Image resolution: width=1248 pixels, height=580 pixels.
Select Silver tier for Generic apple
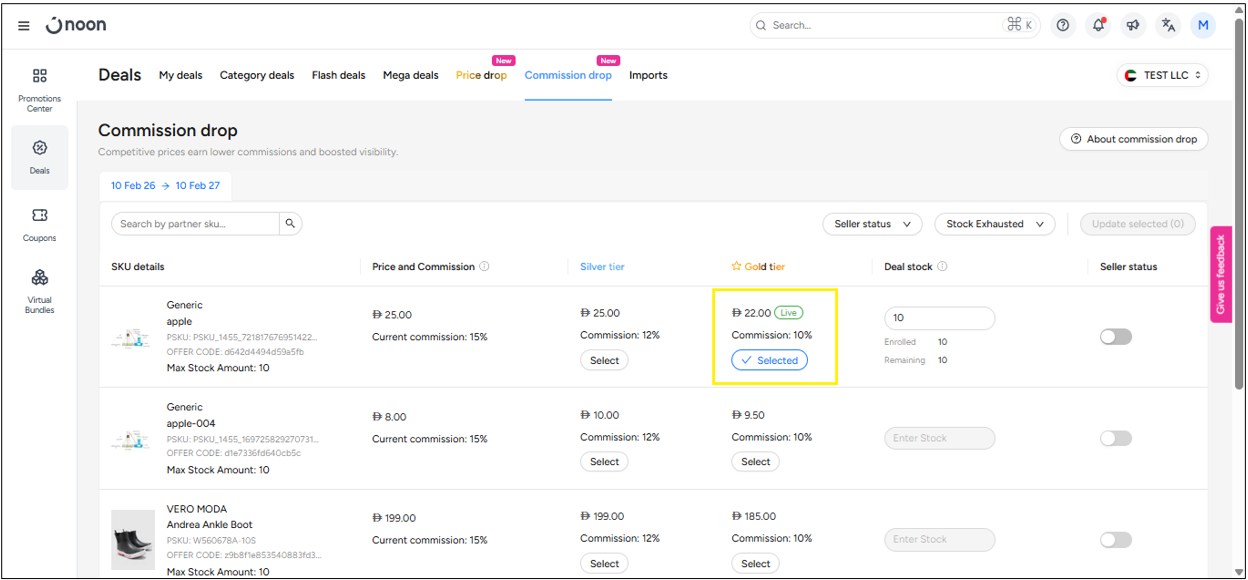(604, 360)
